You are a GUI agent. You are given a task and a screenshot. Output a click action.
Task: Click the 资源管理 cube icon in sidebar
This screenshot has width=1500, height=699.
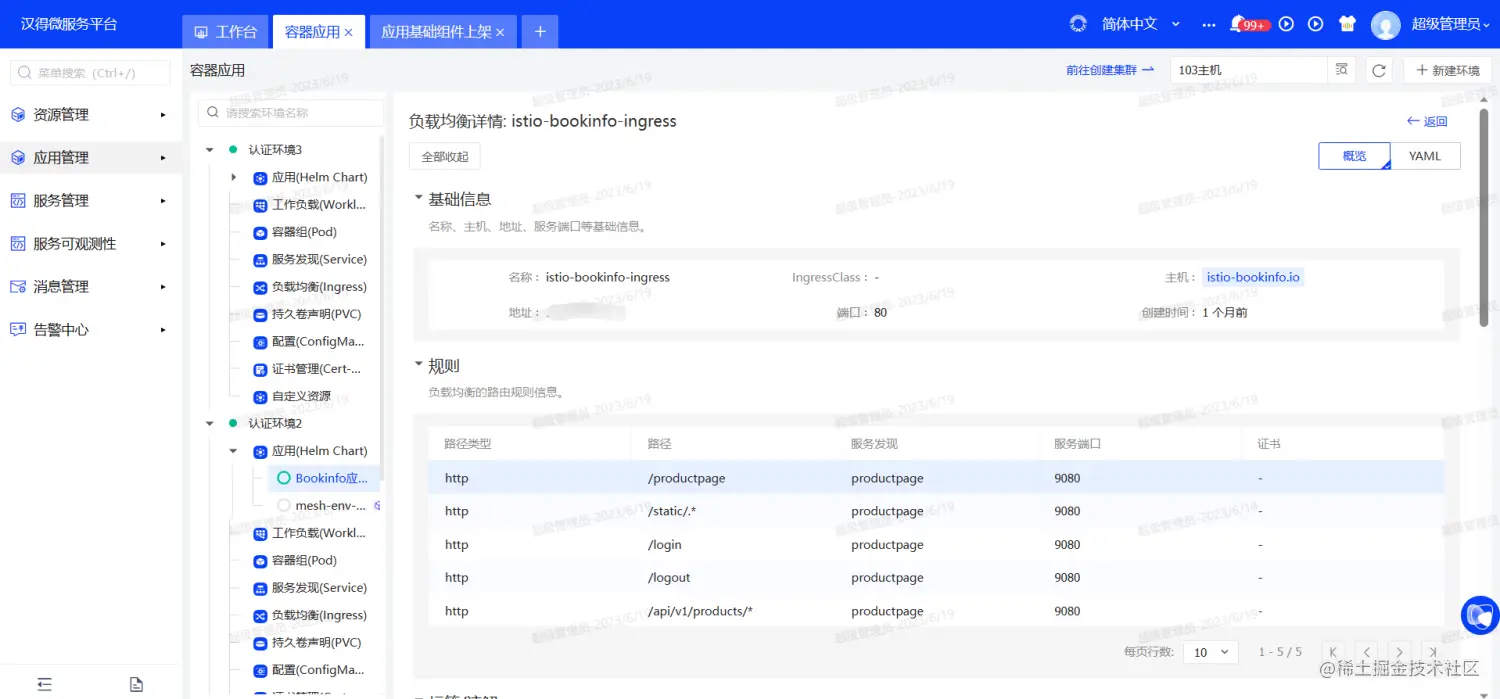pos(18,115)
